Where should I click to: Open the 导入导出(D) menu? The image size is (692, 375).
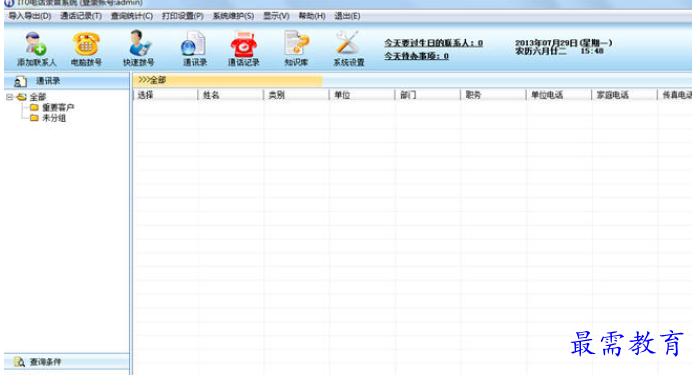pos(30,16)
